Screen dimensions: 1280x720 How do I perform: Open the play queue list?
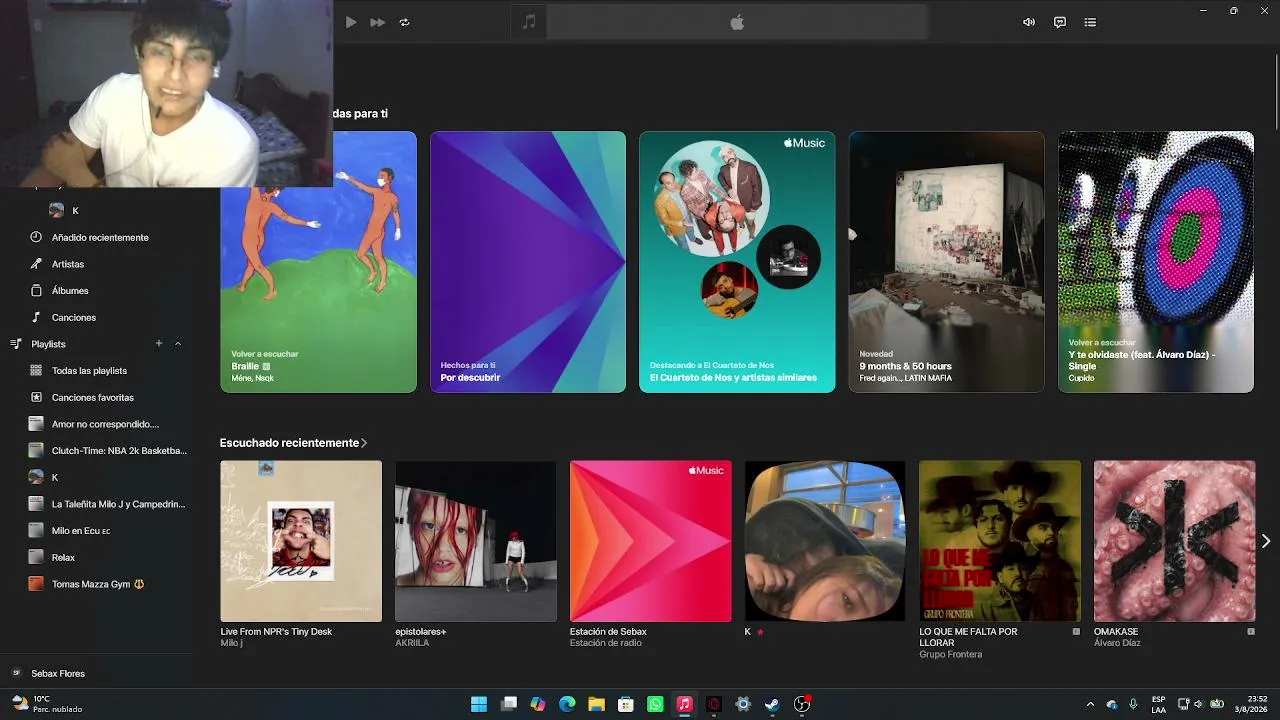coord(1090,22)
